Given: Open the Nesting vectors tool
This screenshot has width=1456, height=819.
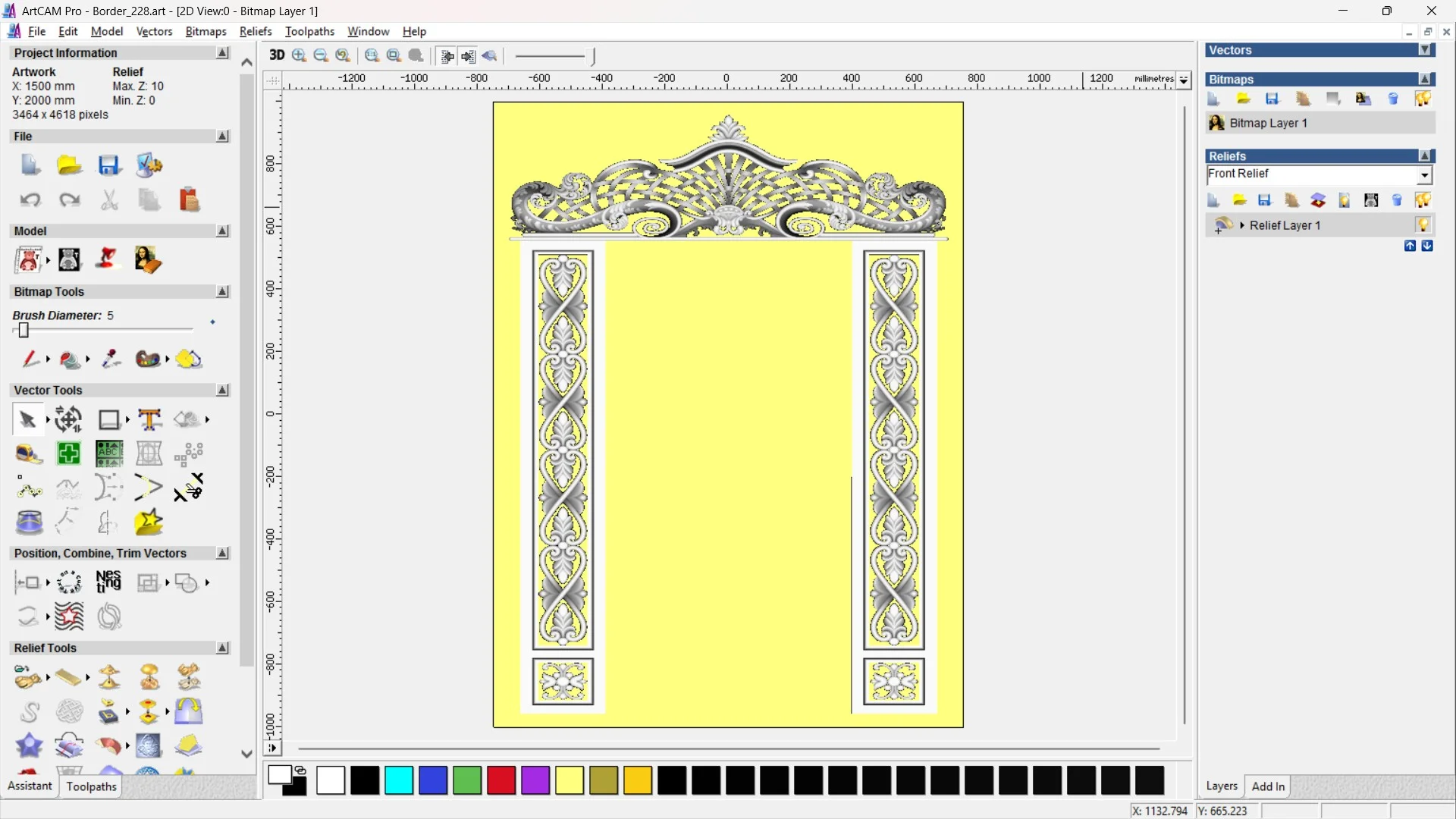Looking at the screenshot, I should pyautogui.click(x=108, y=582).
